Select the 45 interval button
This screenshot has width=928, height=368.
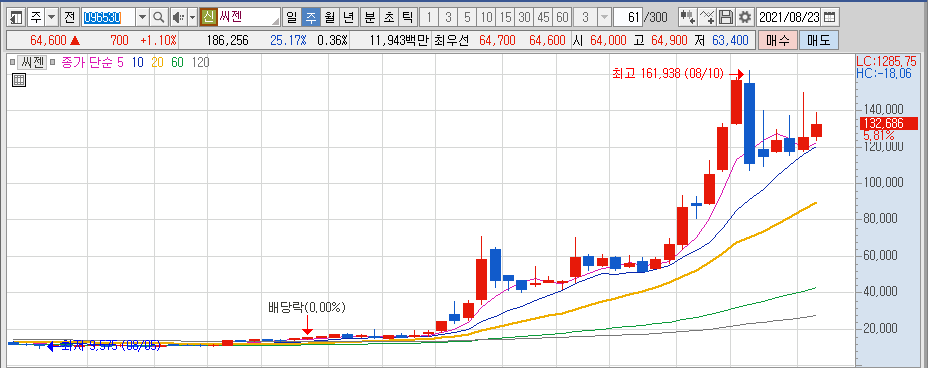(544, 17)
